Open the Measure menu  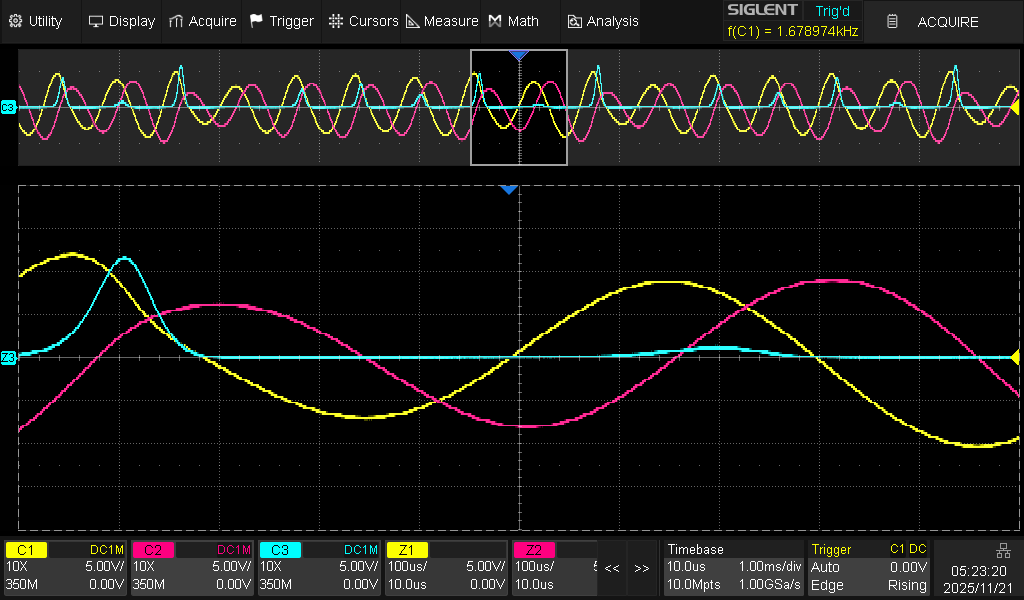pyautogui.click(x=441, y=21)
